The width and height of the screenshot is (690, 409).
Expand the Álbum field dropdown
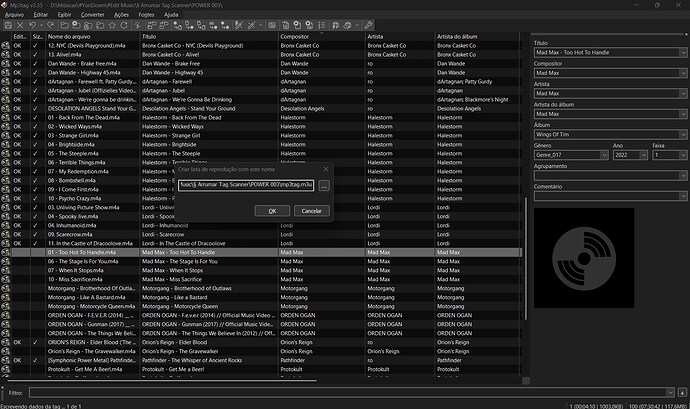click(x=683, y=134)
